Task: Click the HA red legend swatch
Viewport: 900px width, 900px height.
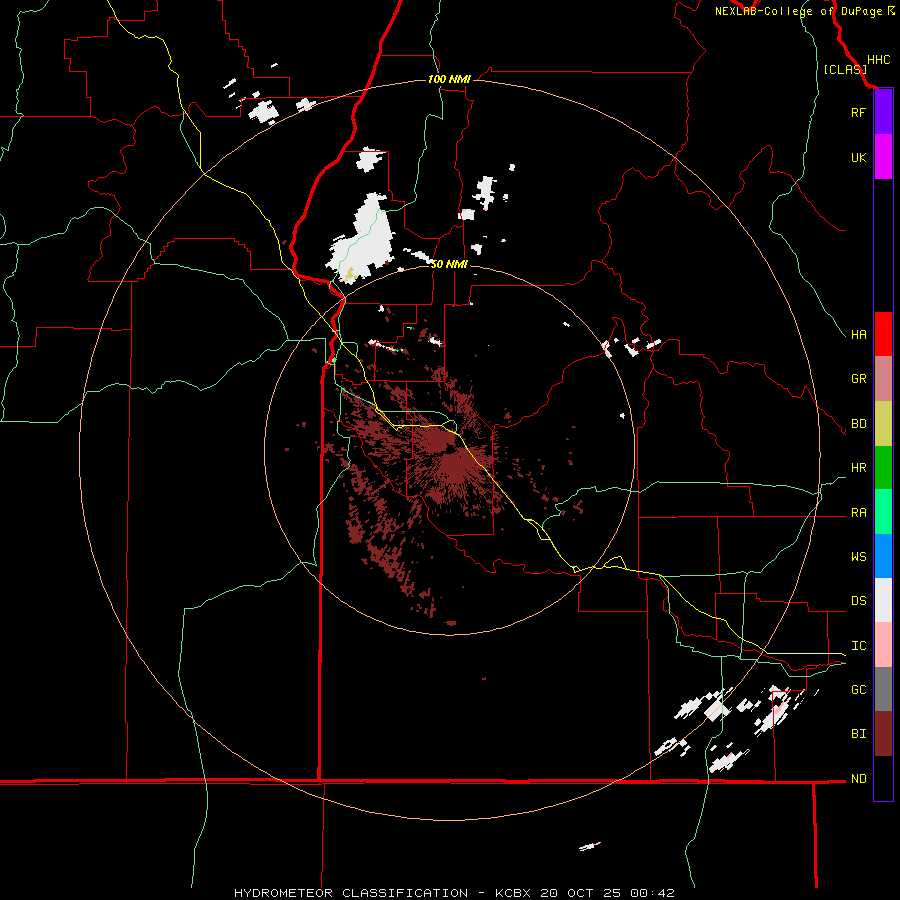Action: [883, 334]
